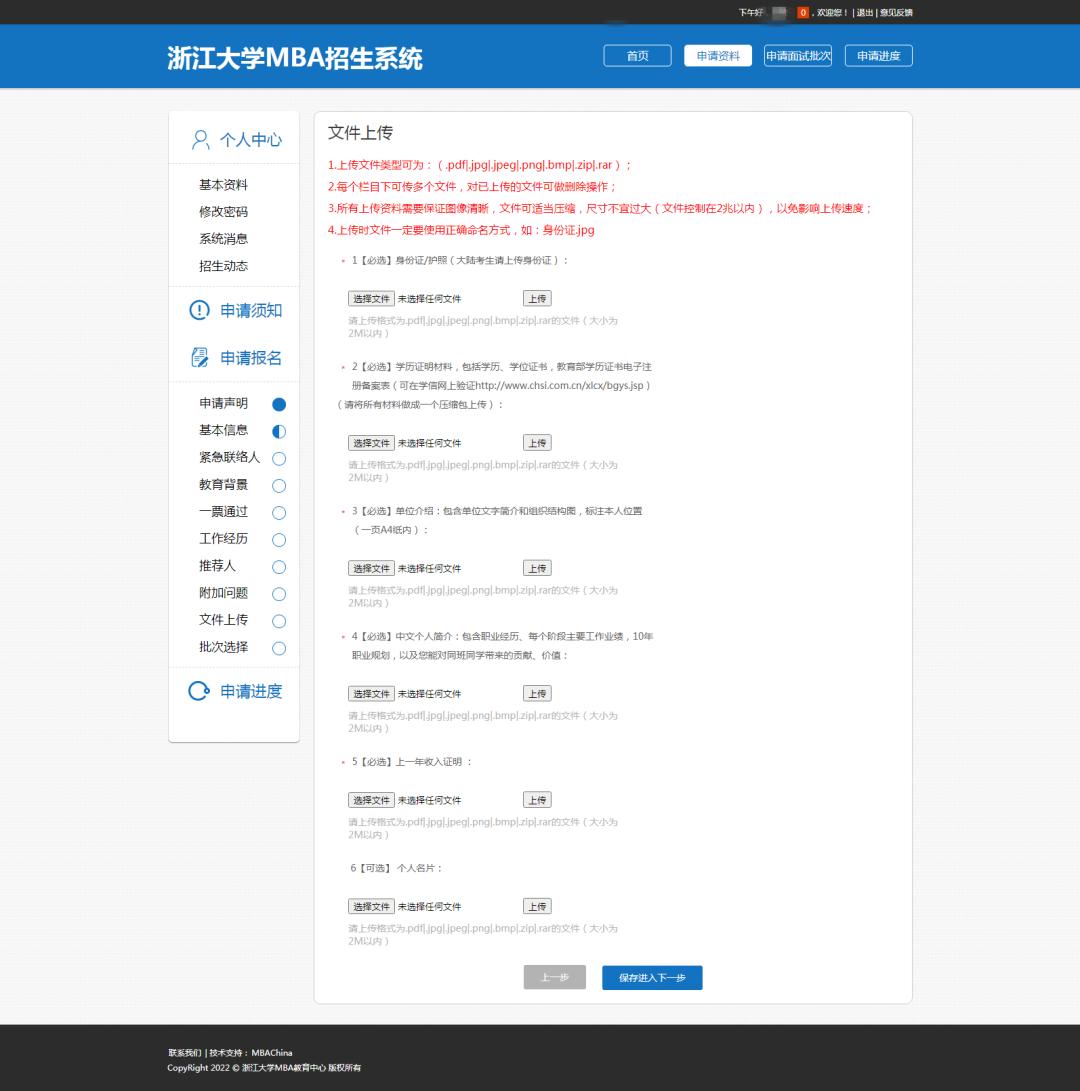Open the red message count badge in top bar
The width and height of the screenshot is (1080, 1091).
801,12
